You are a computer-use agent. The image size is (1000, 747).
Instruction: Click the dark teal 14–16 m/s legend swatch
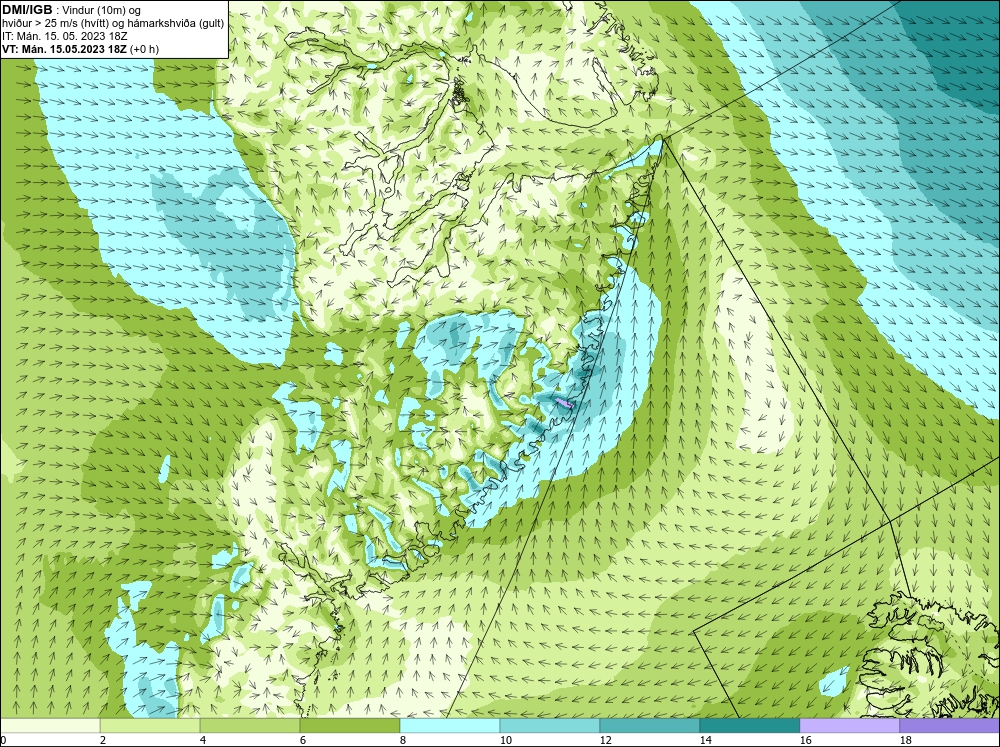(749, 725)
